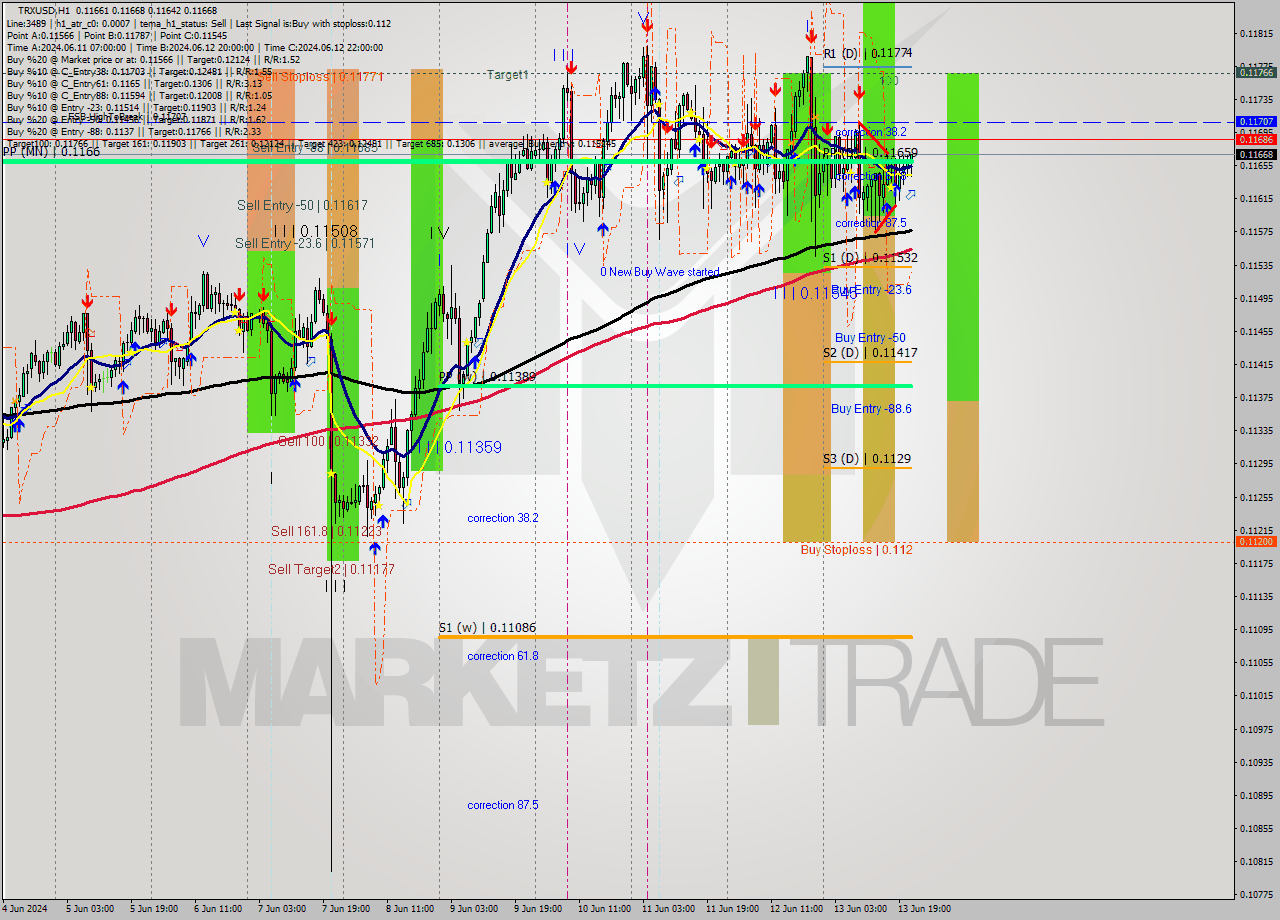Screen dimensions: 1280x920
Task: Click the '13 Jun 19:00' time axis label
Action: 924,909
